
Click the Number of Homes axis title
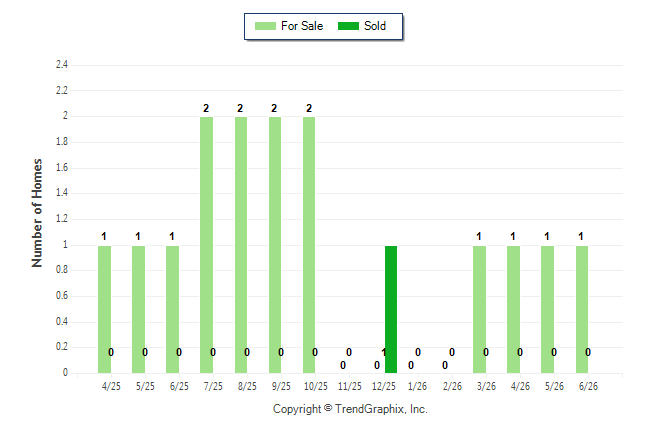pyautogui.click(x=37, y=213)
